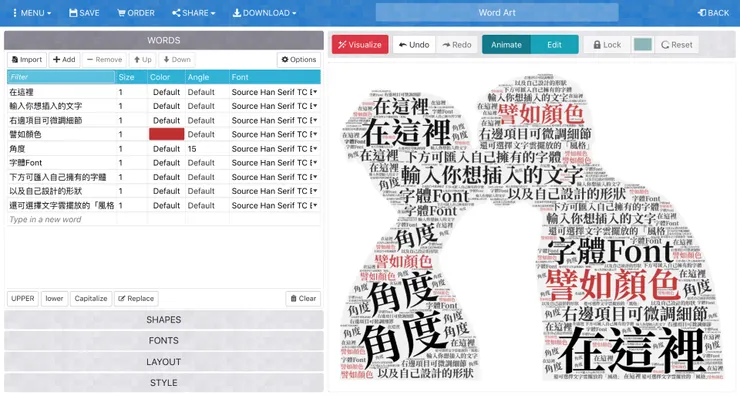This screenshot has width=740, height=396.
Task: Select the 右邊項目可微調細節 row
Action: click(x=61, y=120)
